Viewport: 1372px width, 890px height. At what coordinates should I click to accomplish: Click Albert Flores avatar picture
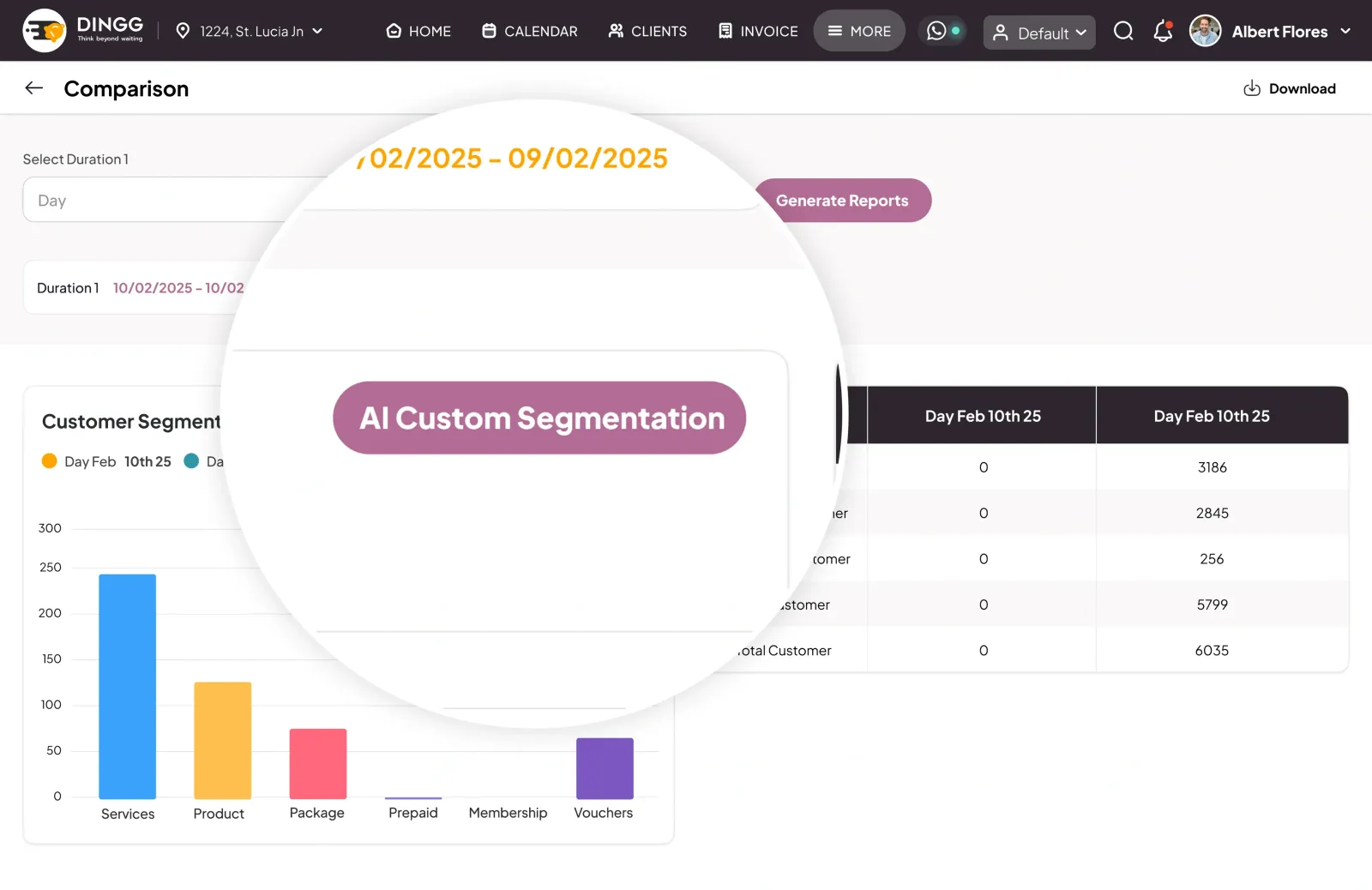(x=1205, y=31)
